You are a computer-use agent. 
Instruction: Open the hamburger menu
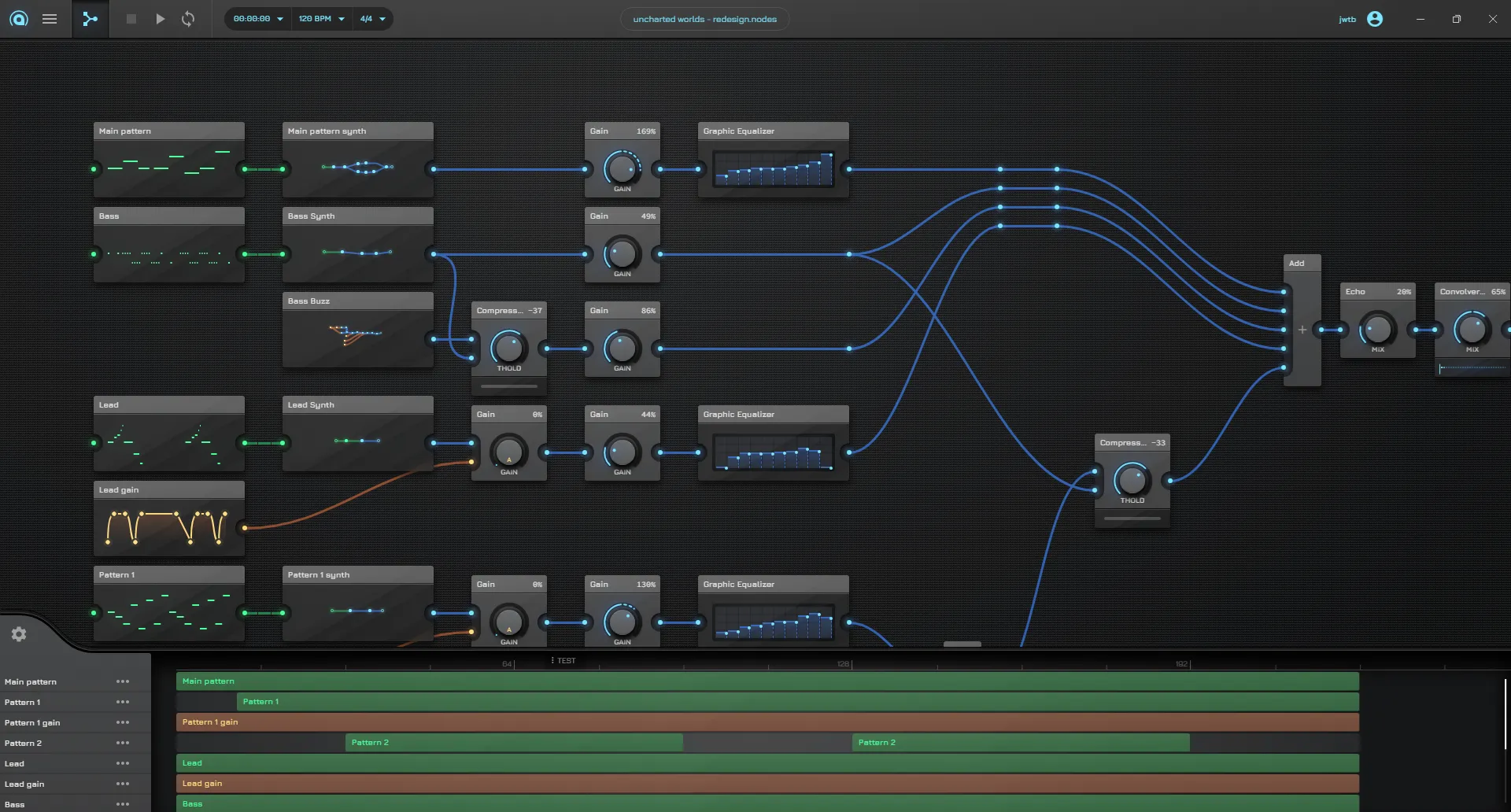[50, 19]
